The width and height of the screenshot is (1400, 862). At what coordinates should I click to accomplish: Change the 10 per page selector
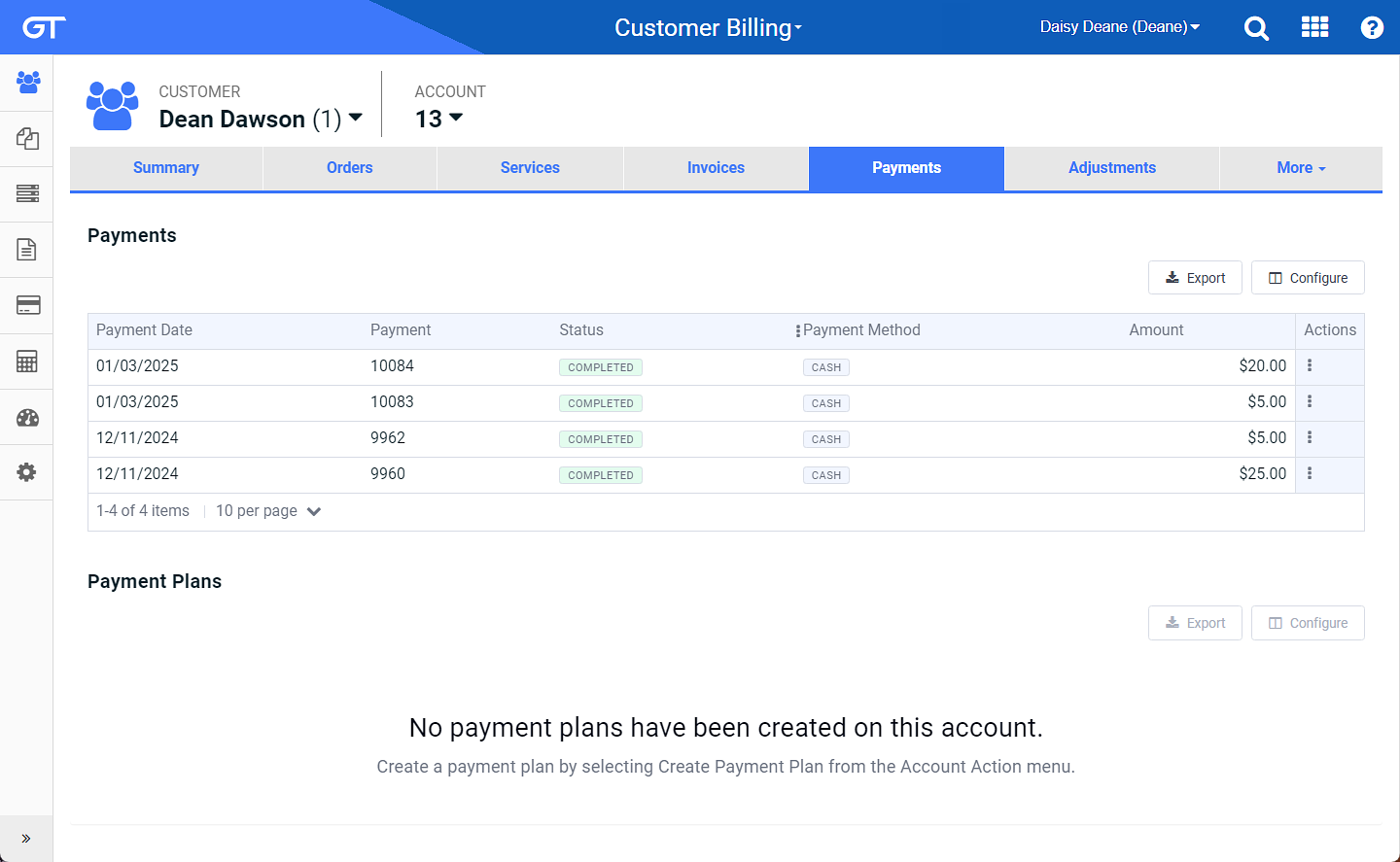(x=268, y=511)
